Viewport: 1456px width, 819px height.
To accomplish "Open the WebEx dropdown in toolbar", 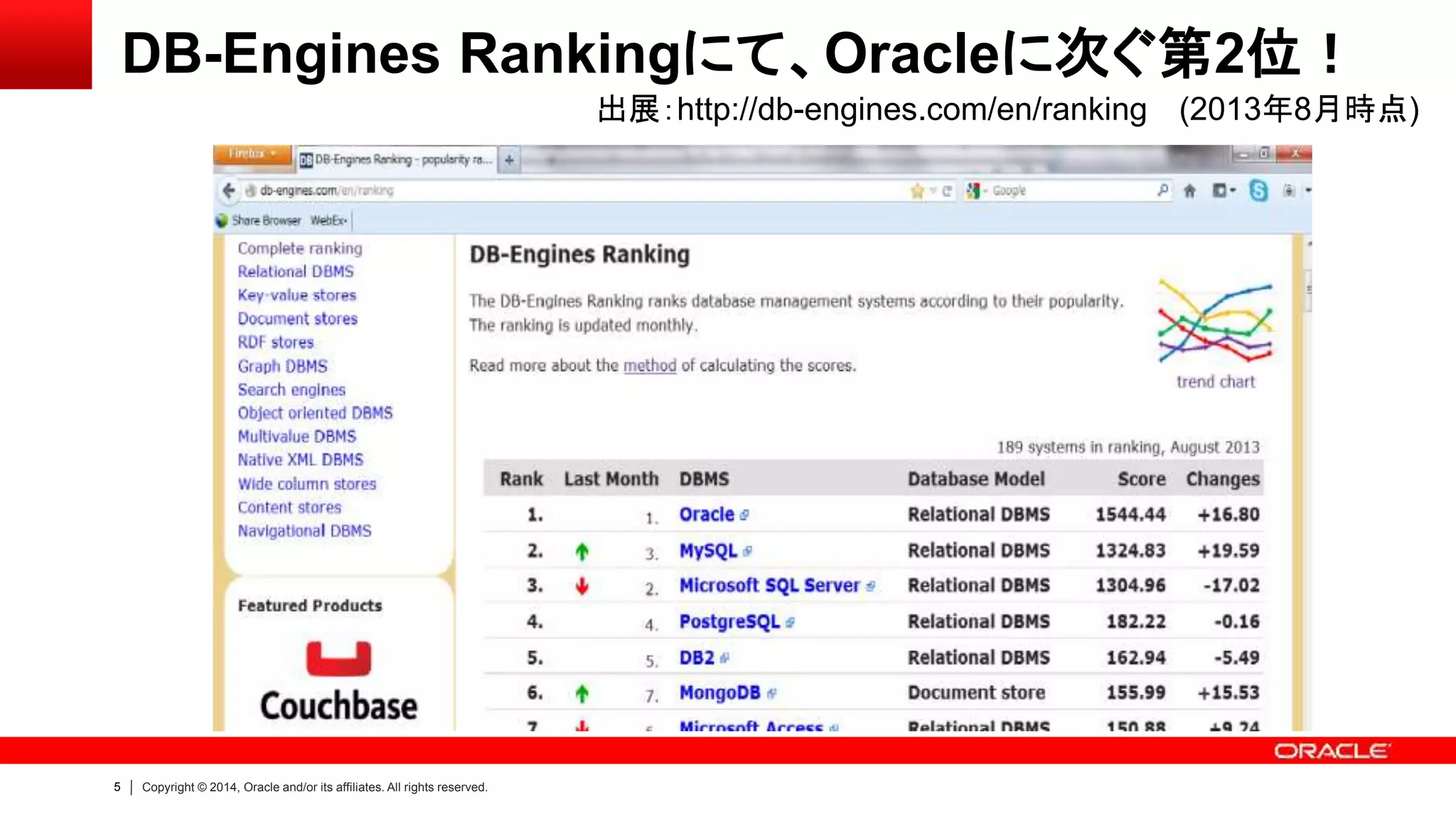I will [328, 220].
